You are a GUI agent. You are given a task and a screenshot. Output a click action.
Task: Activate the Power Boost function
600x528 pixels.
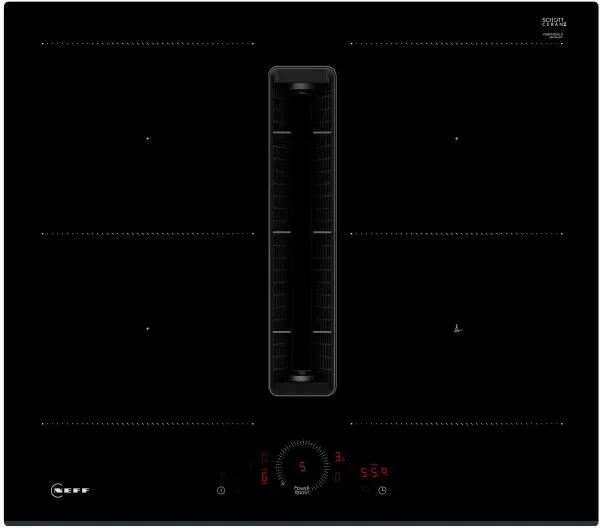(302, 490)
